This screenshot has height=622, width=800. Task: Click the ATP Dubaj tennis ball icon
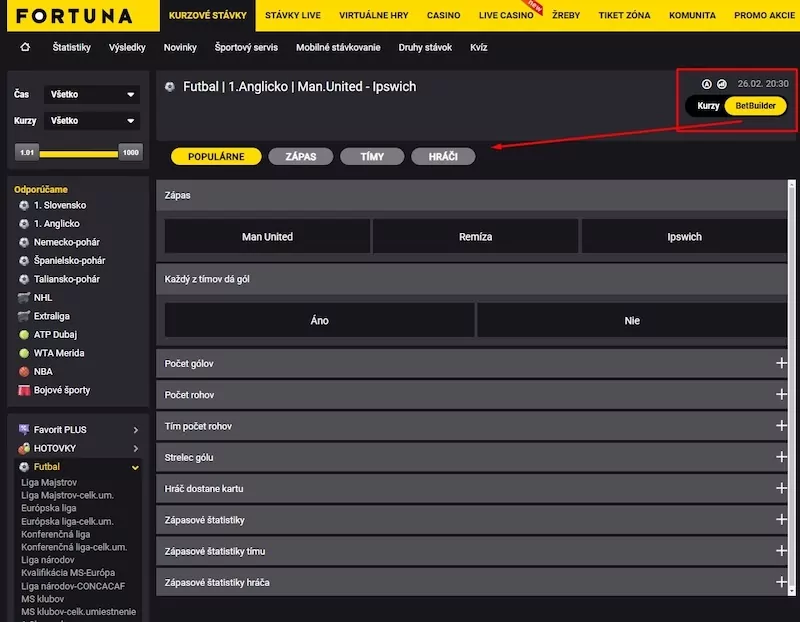[x=24, y=335]
